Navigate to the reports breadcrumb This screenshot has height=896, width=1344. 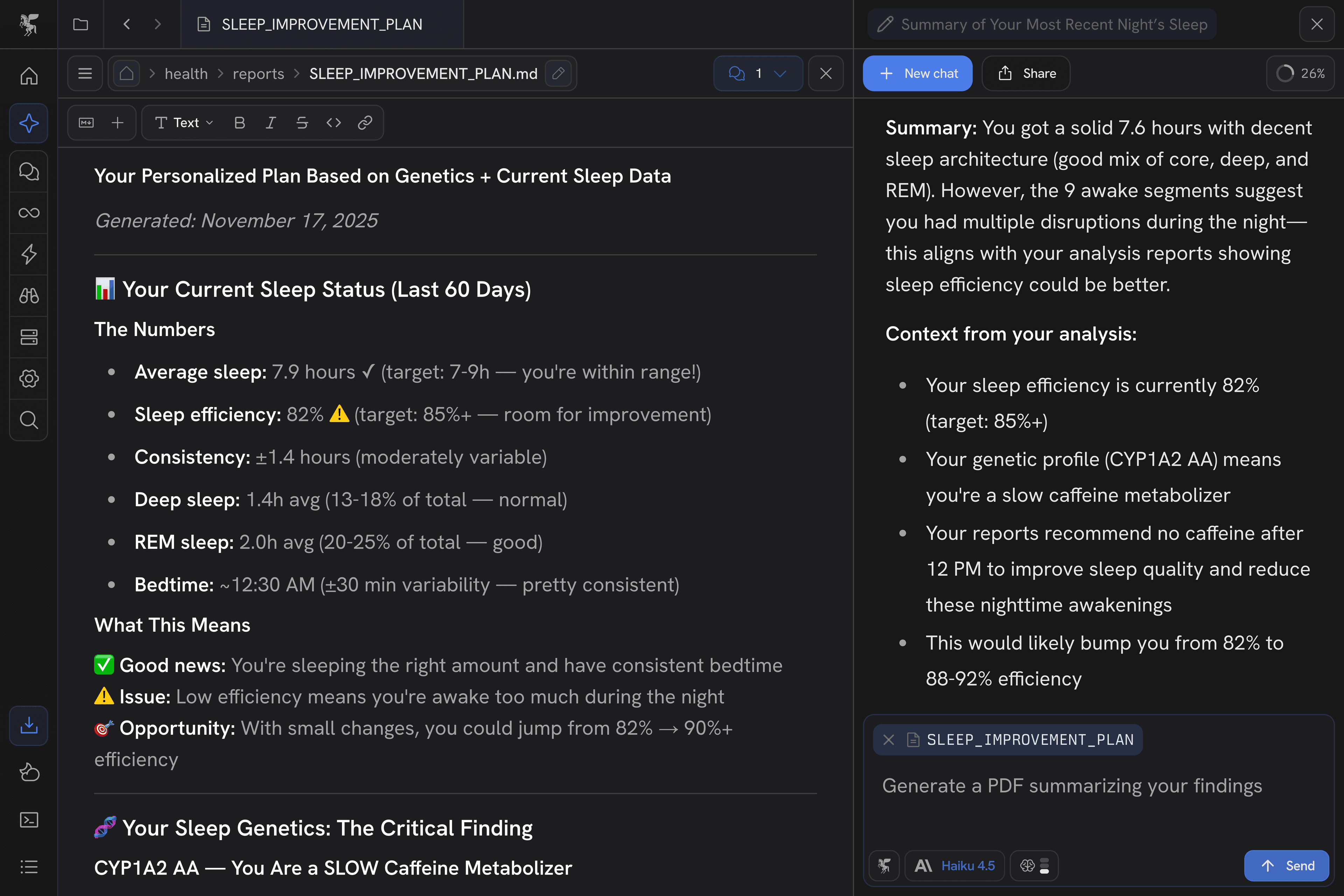258,74
